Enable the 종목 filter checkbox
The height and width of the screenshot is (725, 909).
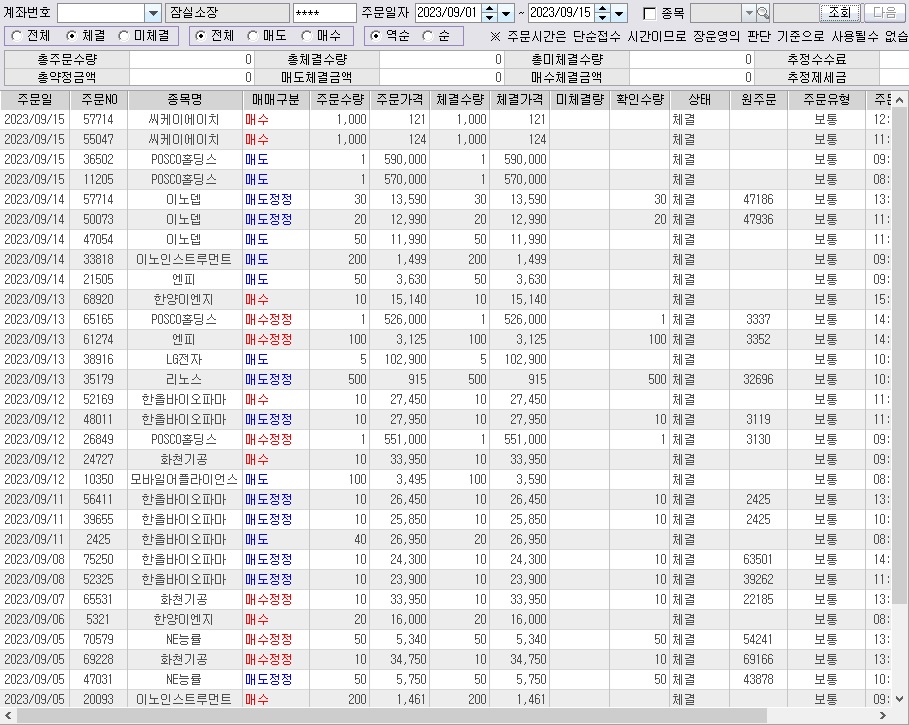point(650,13)
